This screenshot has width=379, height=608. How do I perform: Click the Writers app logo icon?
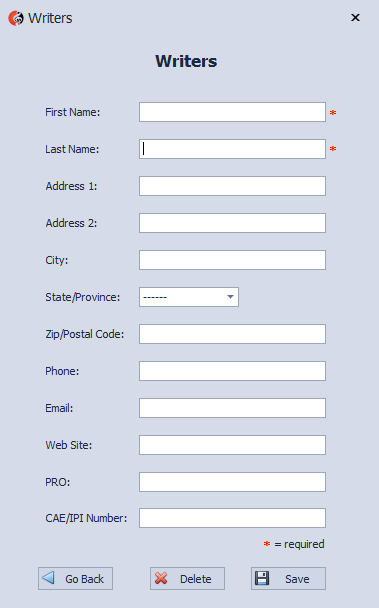pyautogui.click(x=16, y=18)
